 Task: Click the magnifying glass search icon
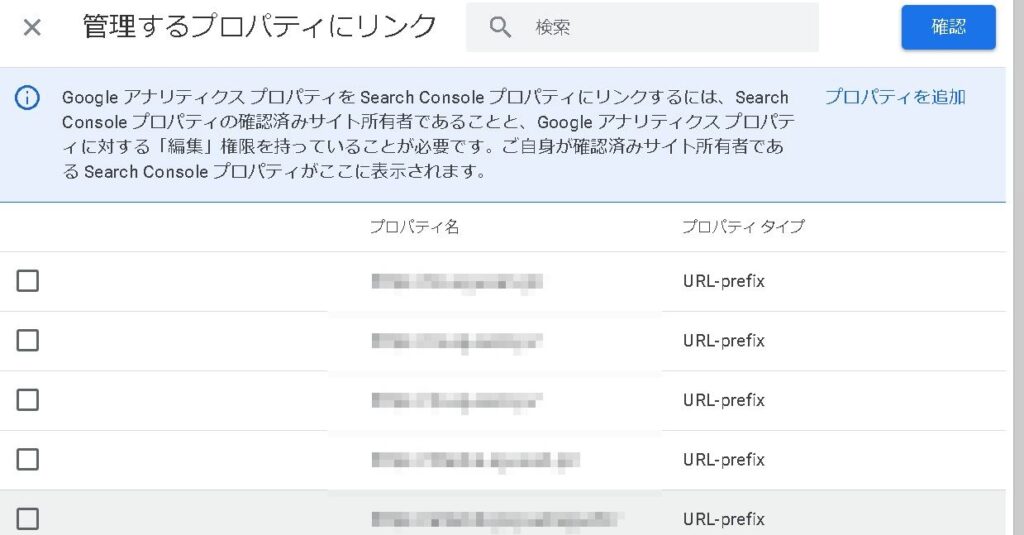tap(500, 27)
